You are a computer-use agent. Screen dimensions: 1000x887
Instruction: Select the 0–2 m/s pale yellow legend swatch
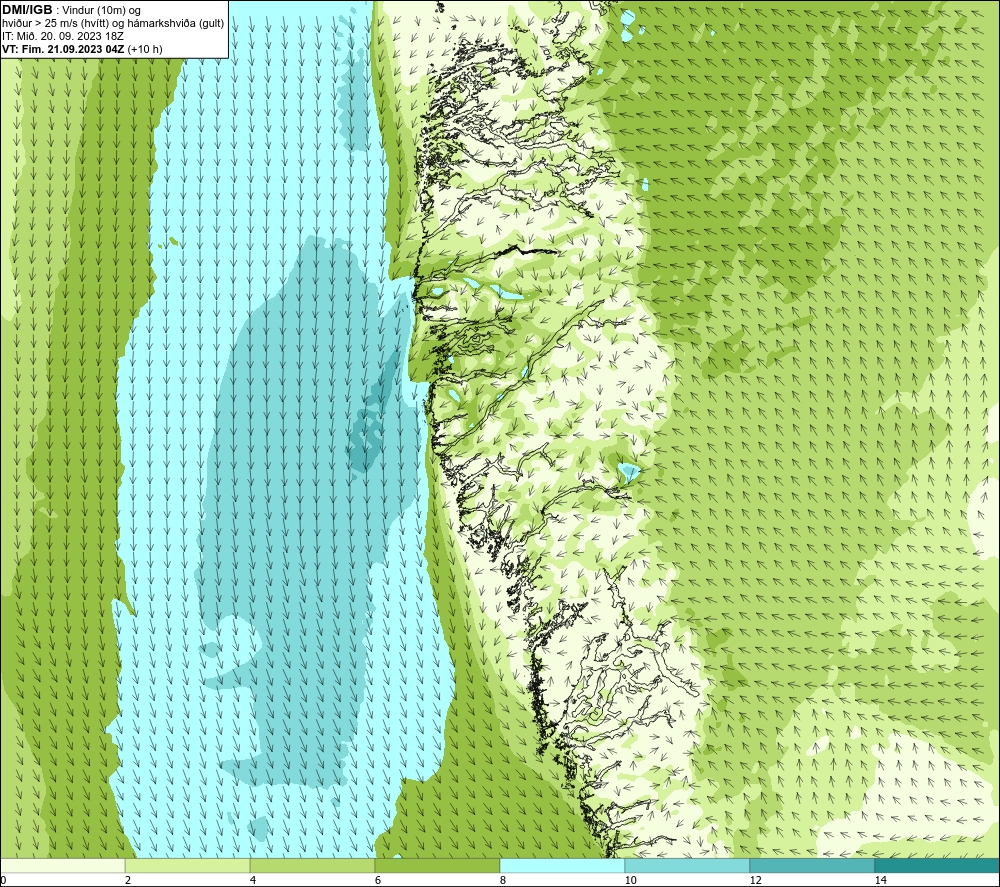62,865
